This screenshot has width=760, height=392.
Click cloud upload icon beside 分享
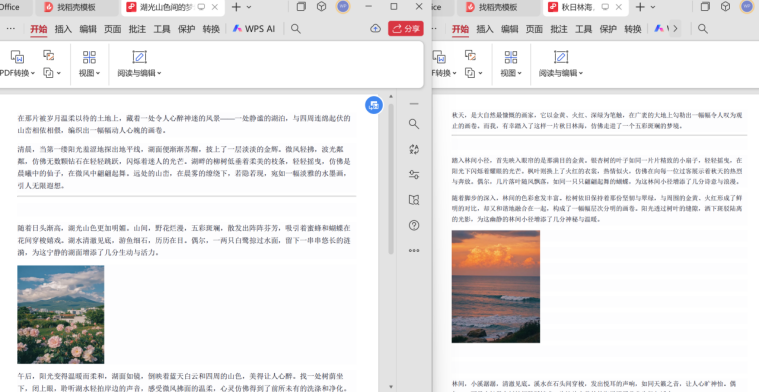coord(375,29)
